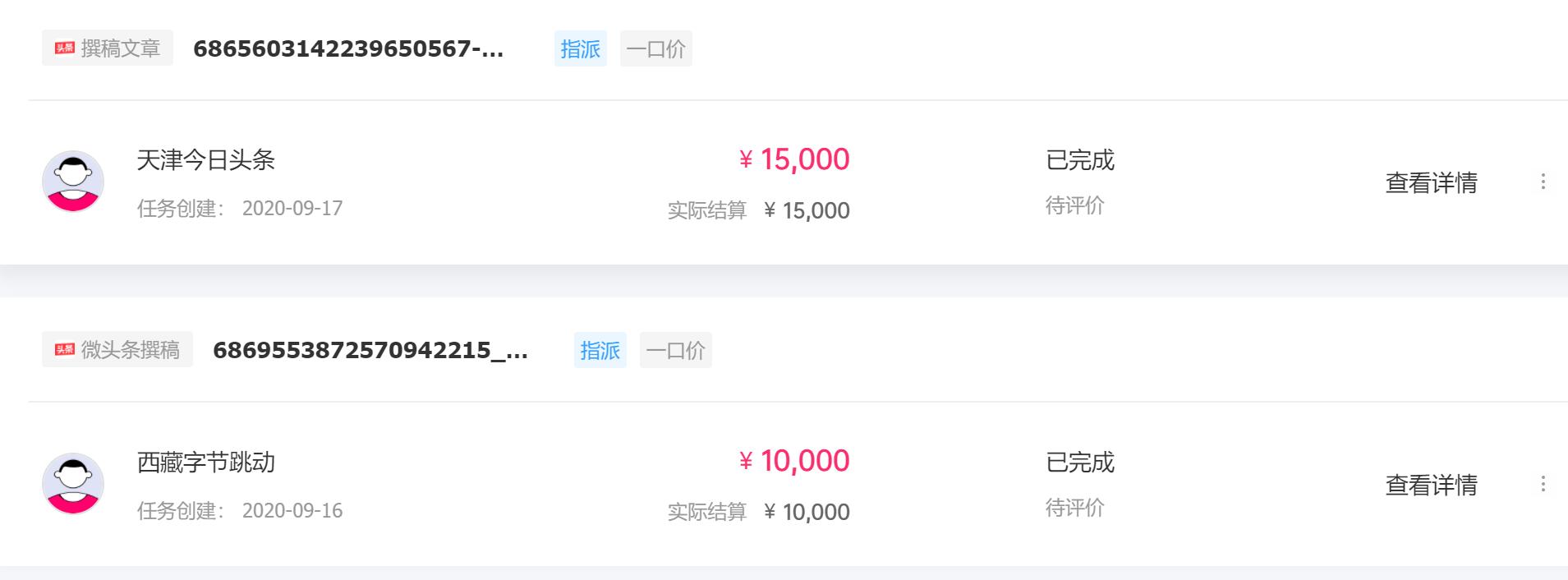Click the Toutiao logo beside 撰稿文章
The image size is (1568, 580).
coord(65,48)
